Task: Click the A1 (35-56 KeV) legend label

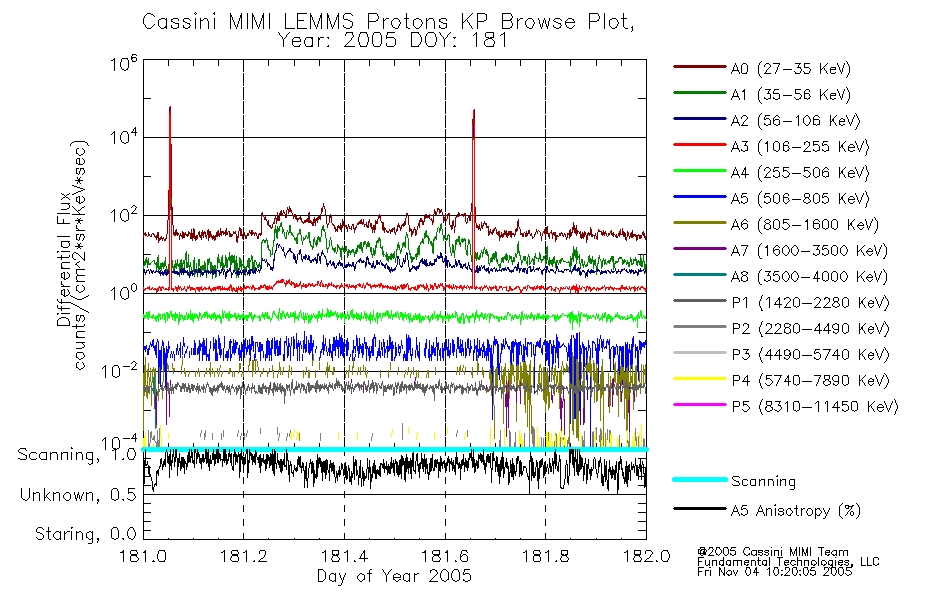Action: click(791, 95)
